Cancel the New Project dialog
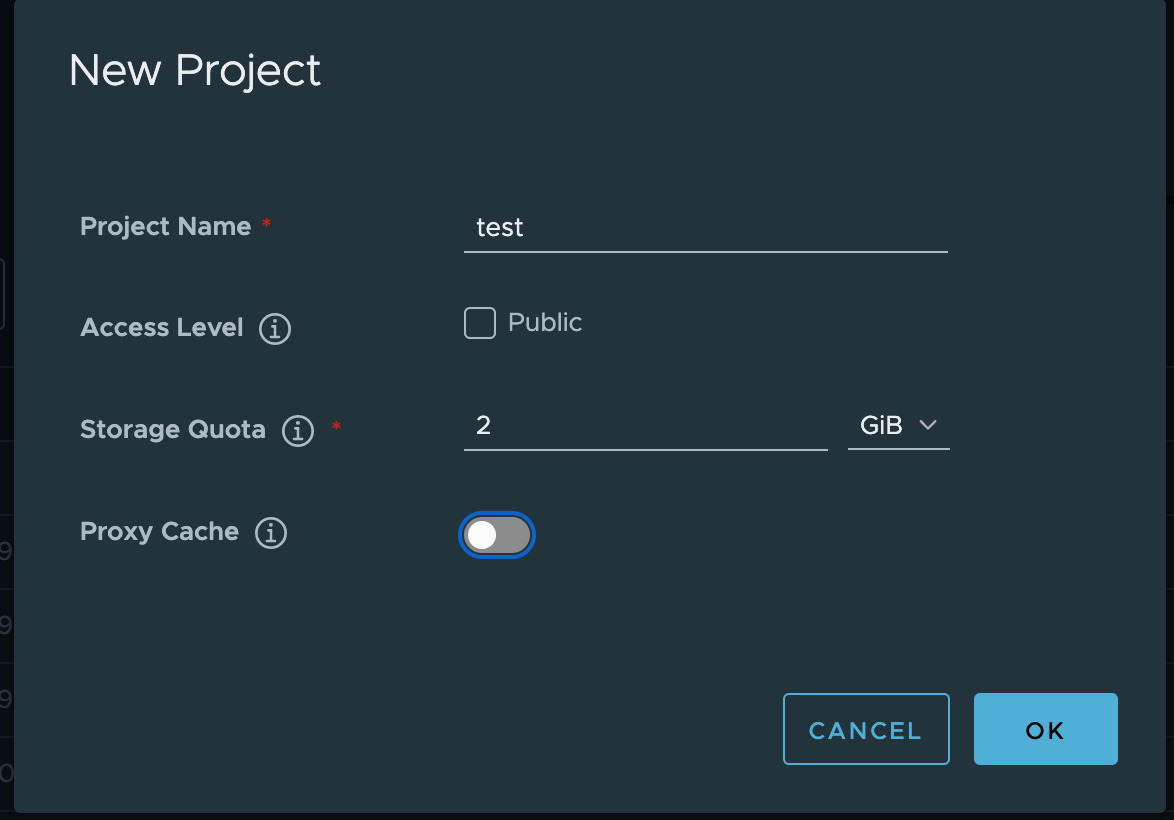This screenshot has width=1174, height=820. click(866, 729)
